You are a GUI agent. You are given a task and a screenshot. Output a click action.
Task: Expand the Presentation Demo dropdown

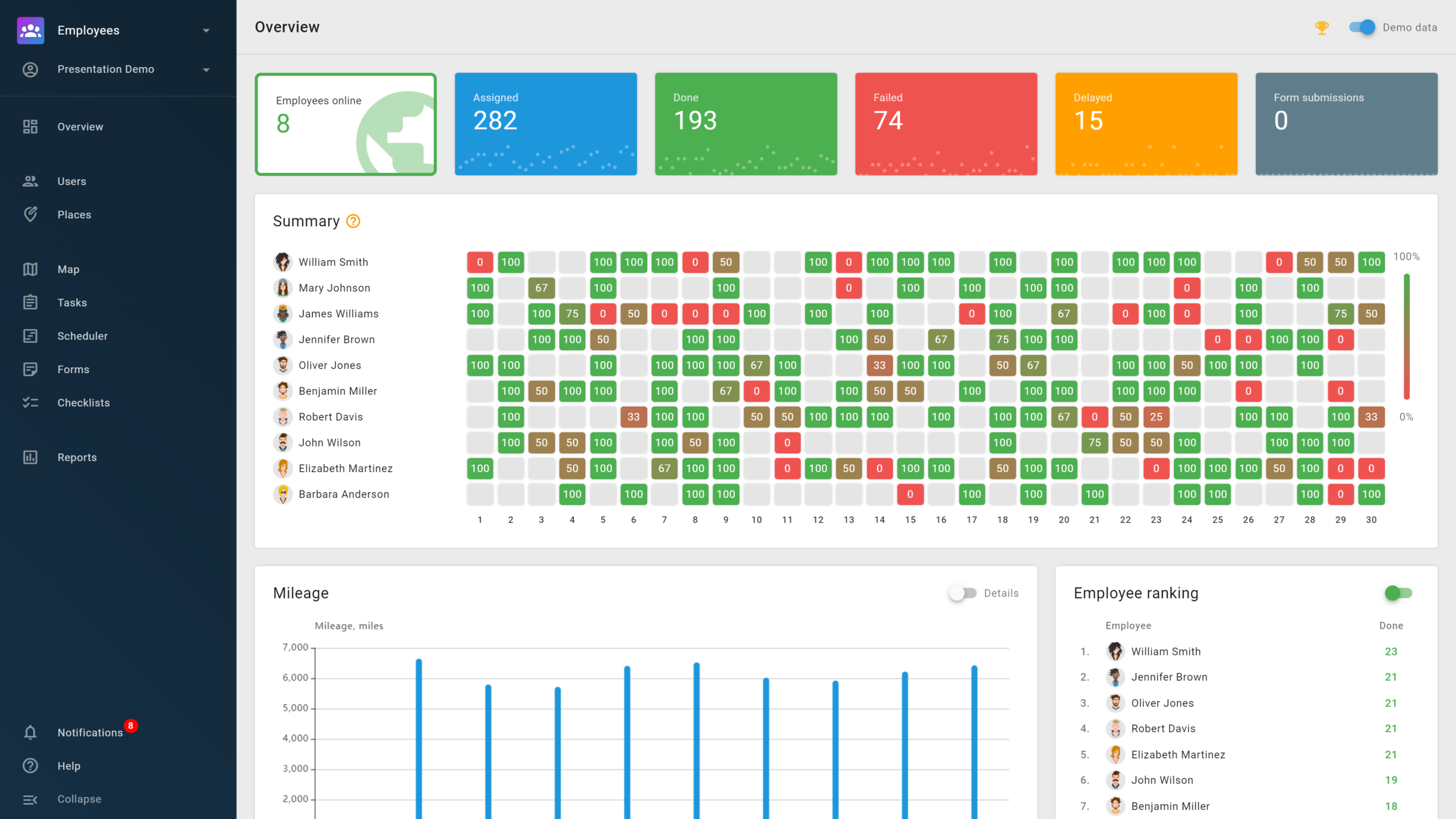click(x=206, y=69)
